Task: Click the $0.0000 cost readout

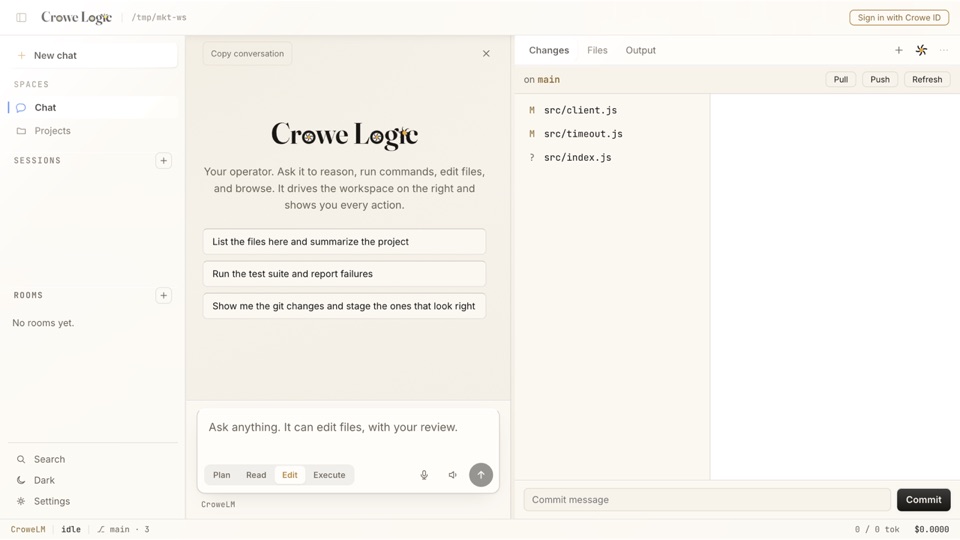Action: coord(931,530)
